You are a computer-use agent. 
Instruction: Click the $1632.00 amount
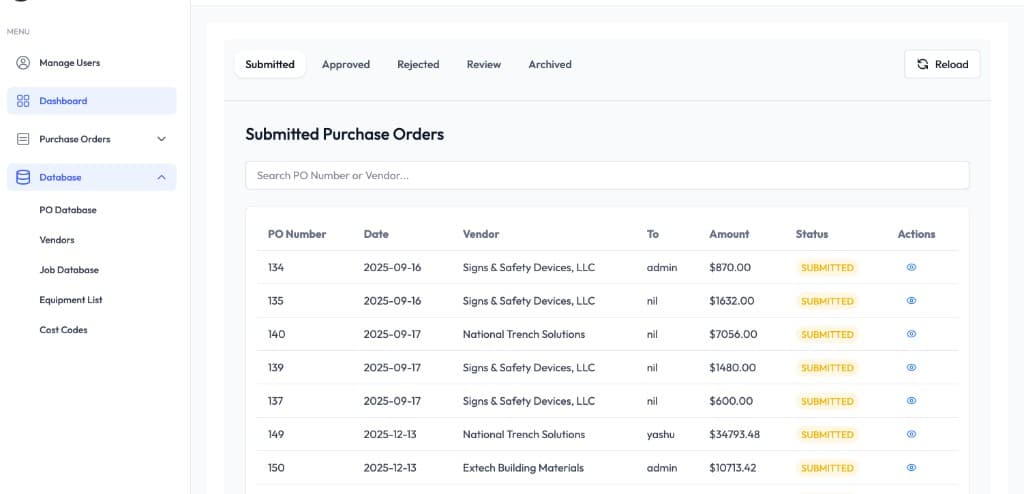point(732,301)
